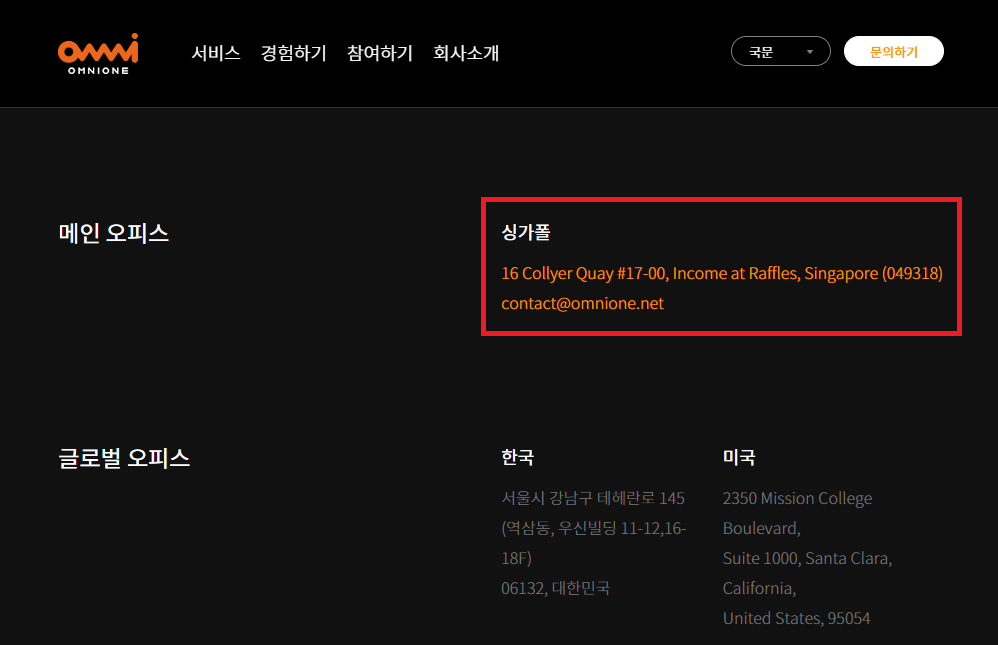Click the contact@omnione.net email address
The image size is (998, 645).
(x=582, y=303)
